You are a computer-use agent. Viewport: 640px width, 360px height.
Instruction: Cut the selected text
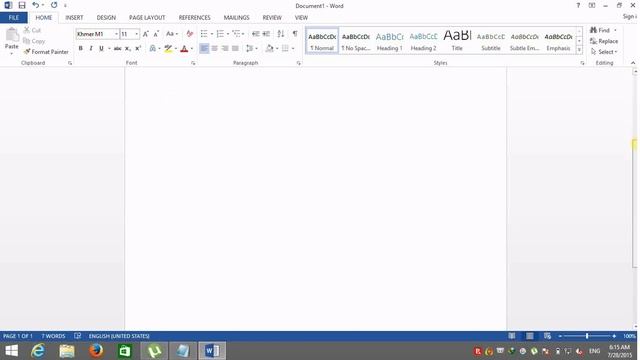point(32,30)
